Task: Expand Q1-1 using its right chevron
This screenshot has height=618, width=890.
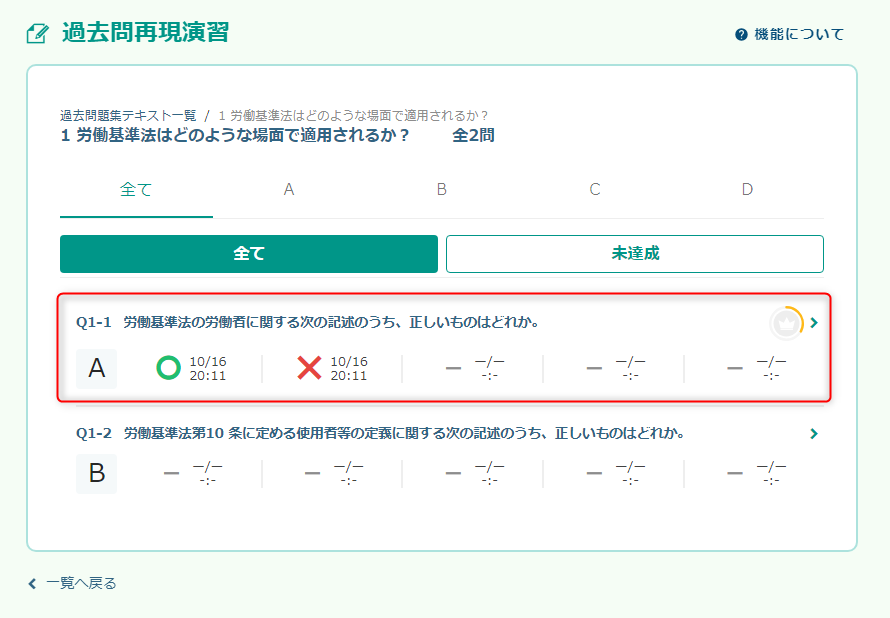Action: [x=815, y=323]
